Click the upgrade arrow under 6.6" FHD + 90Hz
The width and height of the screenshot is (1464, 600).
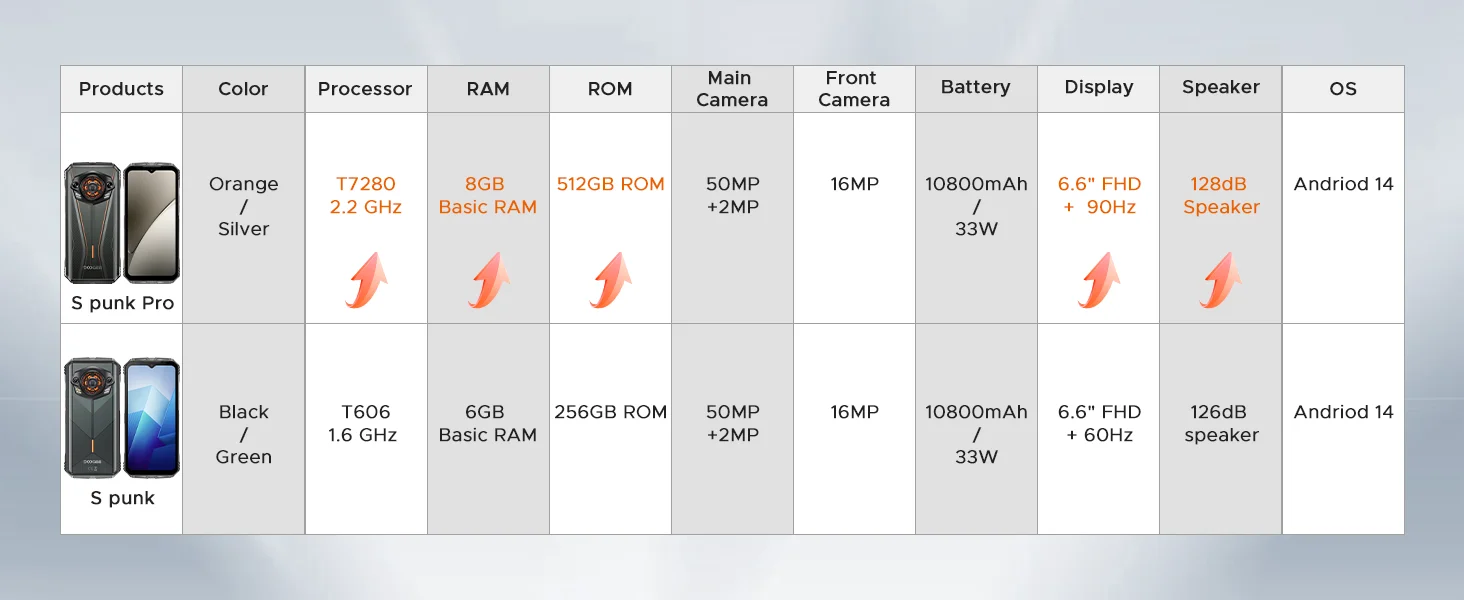coord(1098,280)
